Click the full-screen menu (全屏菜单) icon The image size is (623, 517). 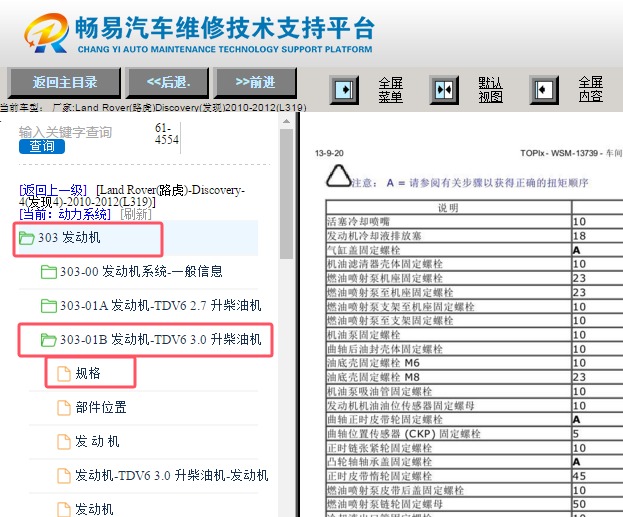[344, 90]
